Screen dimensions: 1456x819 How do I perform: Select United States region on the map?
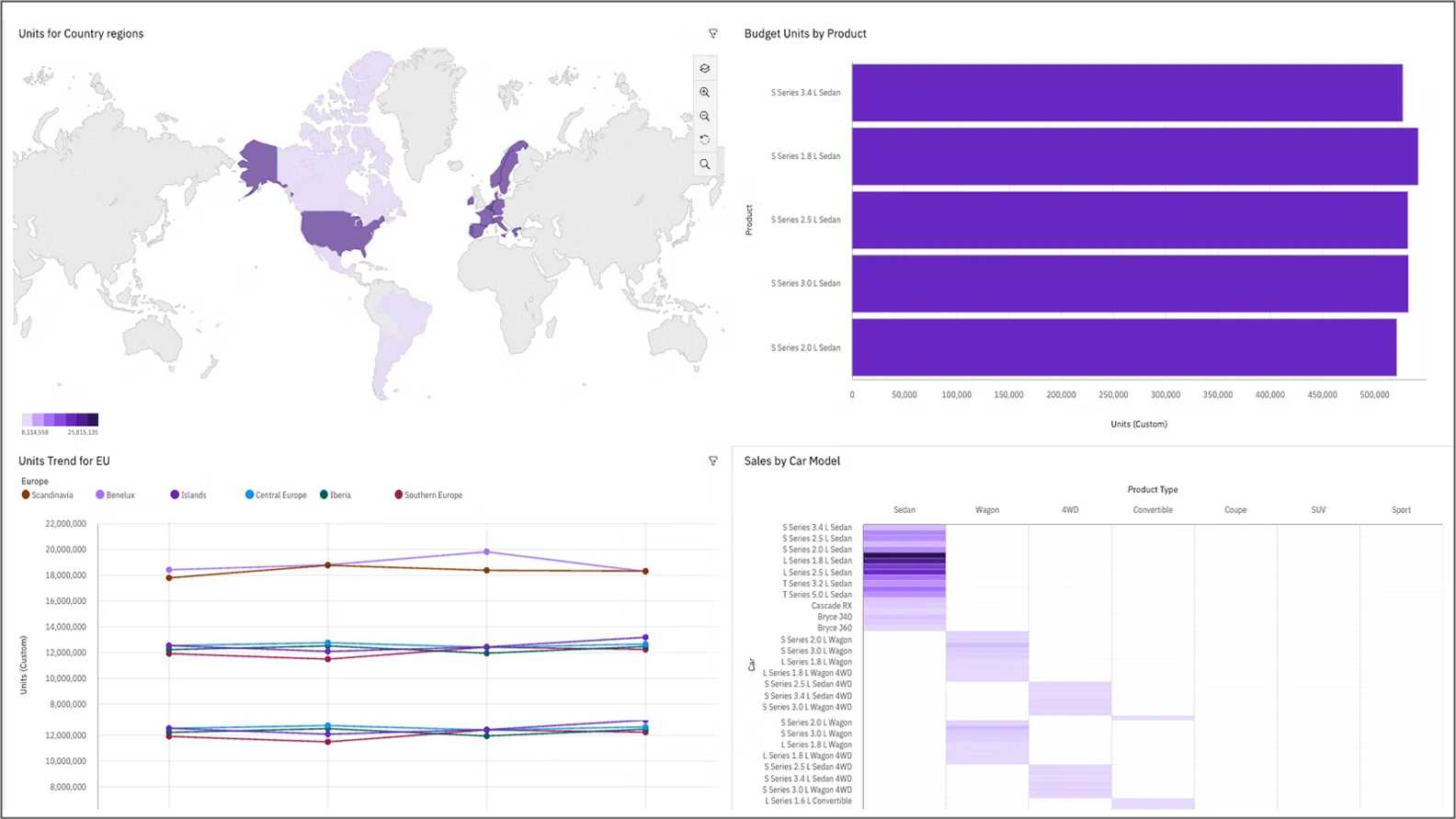[340, 232]
